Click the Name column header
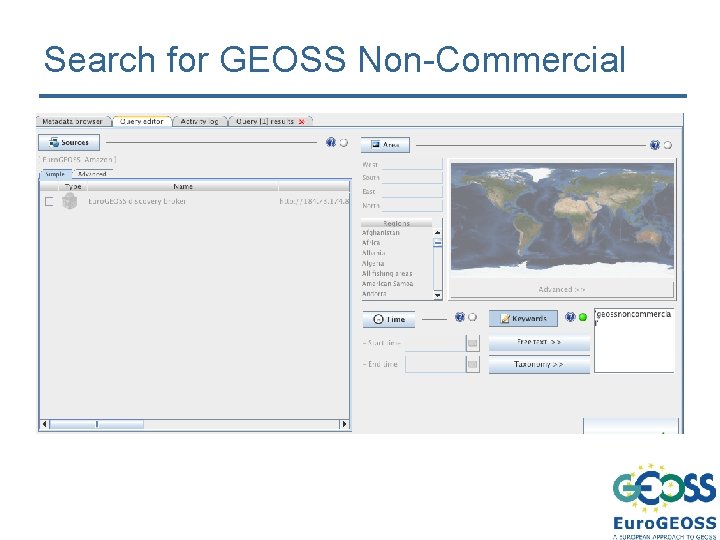This screenshot has height=540, width=720. coord(182,186)
